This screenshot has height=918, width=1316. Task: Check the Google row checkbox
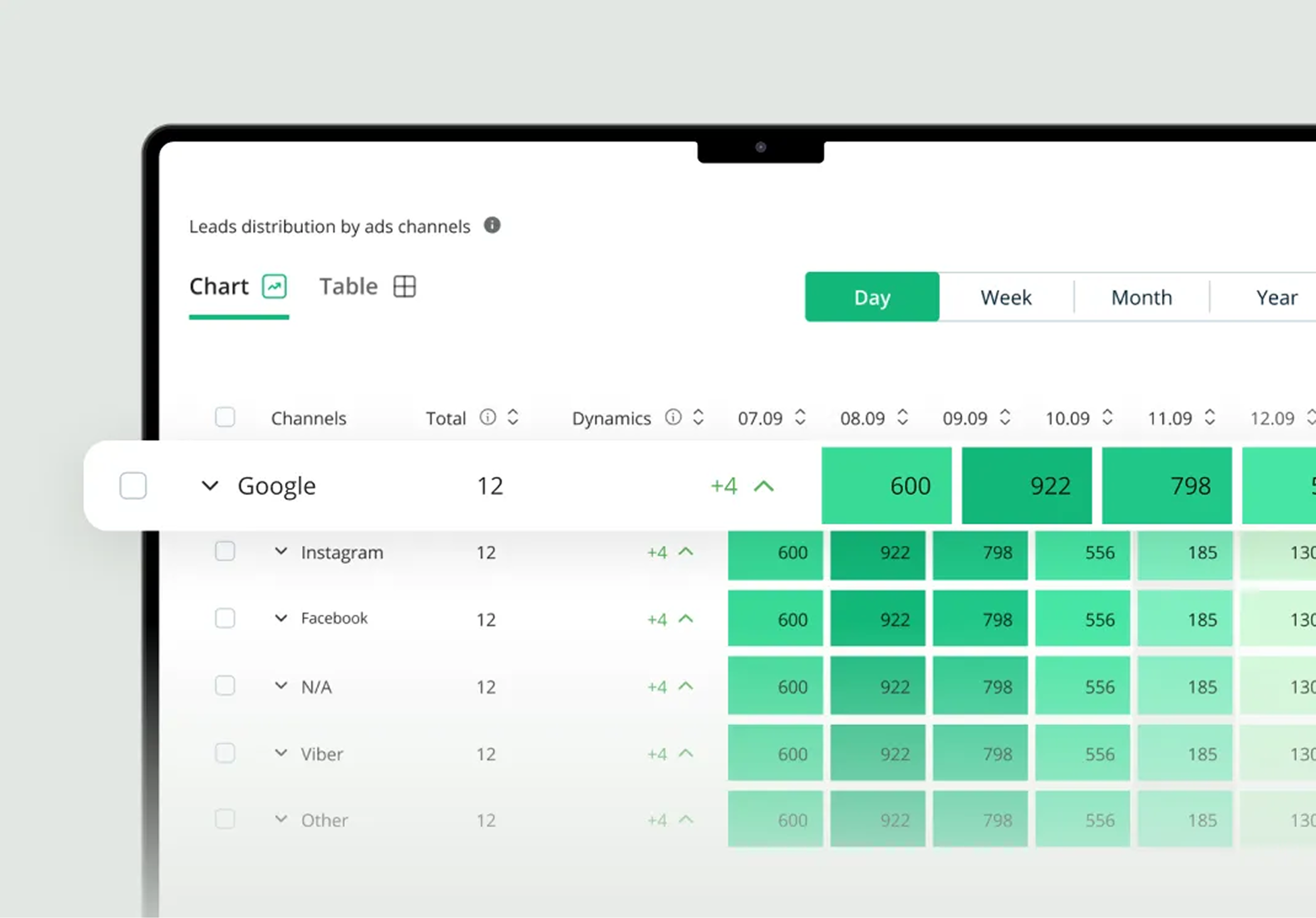point(133,486)
